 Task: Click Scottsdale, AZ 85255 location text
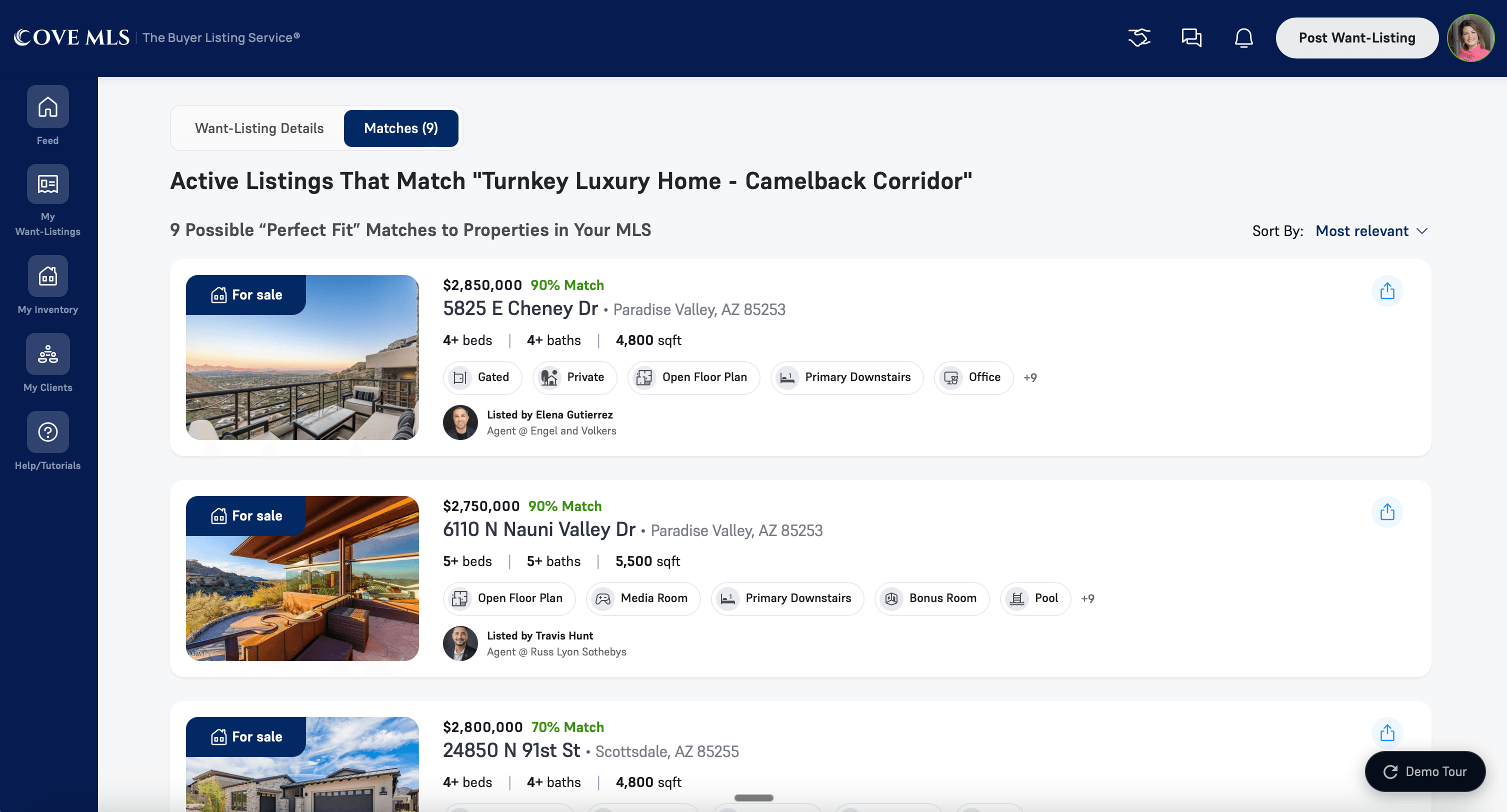[x=667, y=751]
